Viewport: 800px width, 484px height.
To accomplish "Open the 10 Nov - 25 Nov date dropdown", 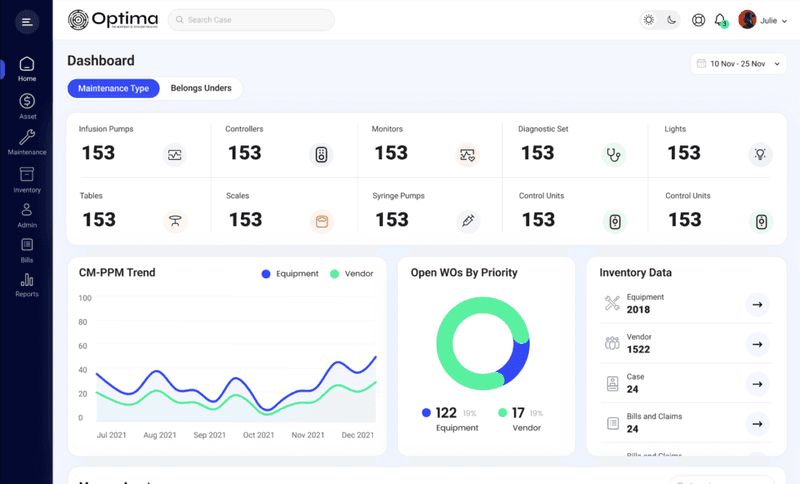I will (x=738, y=64).
